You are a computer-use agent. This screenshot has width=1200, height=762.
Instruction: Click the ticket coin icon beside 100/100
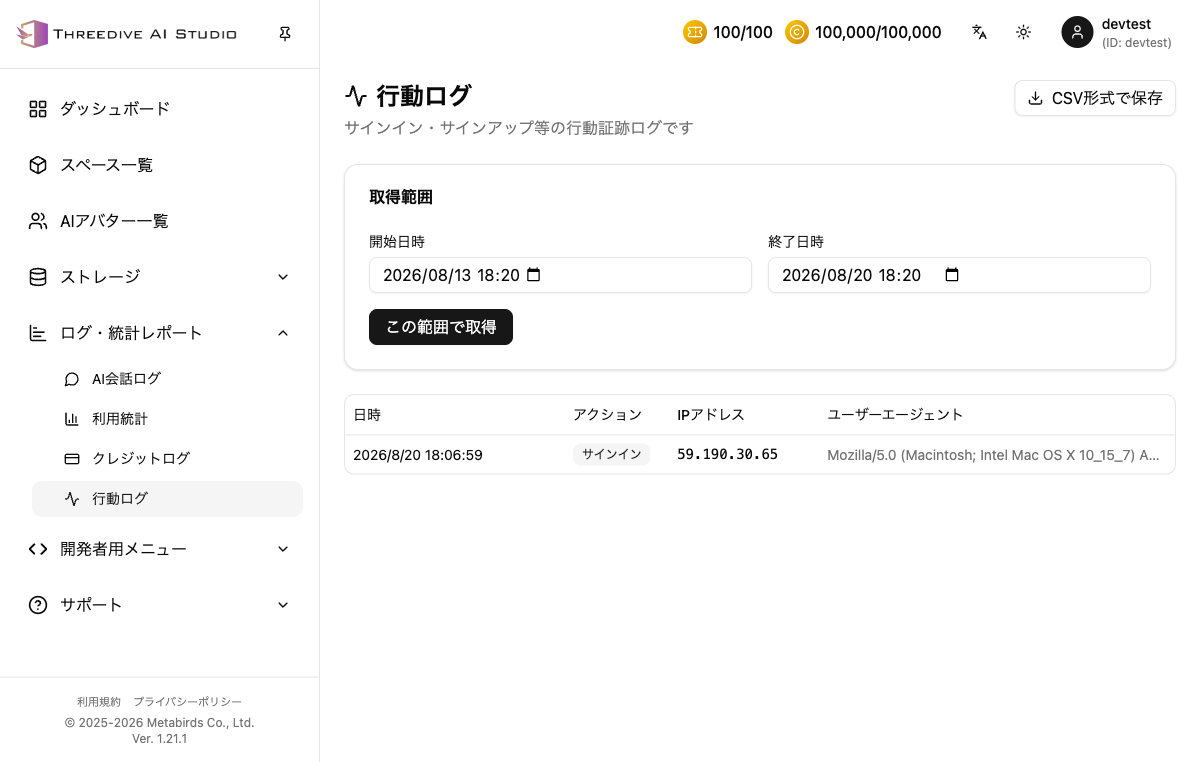click(695, 32)
